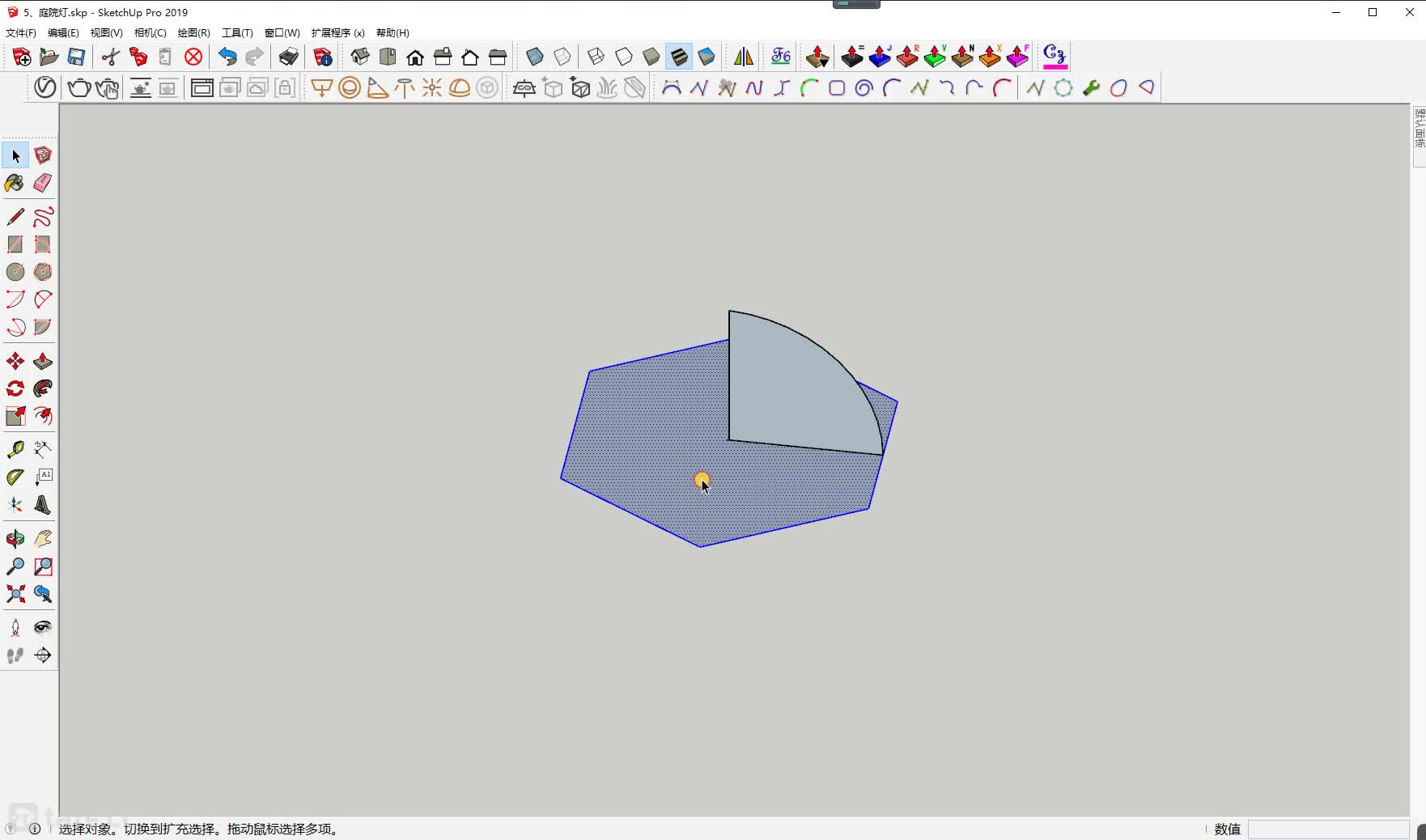This screenshot has width=1426, height=840.
Task: Pick the Tape Measure tool
Action: point(15,450)
